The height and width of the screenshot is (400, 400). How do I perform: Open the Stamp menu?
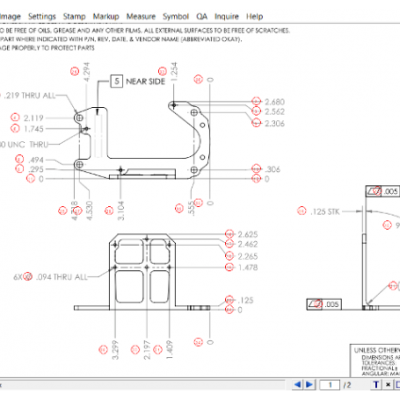pyautogui.click(x=74, y=16)
